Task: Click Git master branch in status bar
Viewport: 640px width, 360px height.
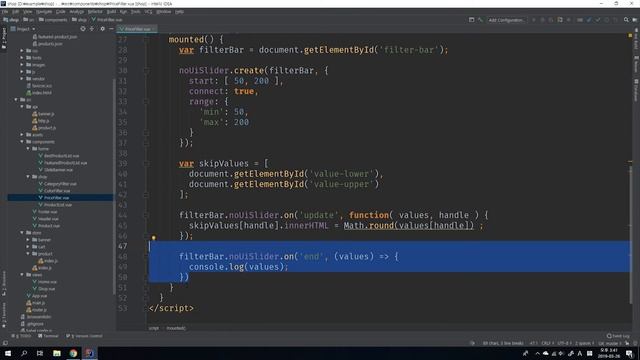Action: point(609,343)
